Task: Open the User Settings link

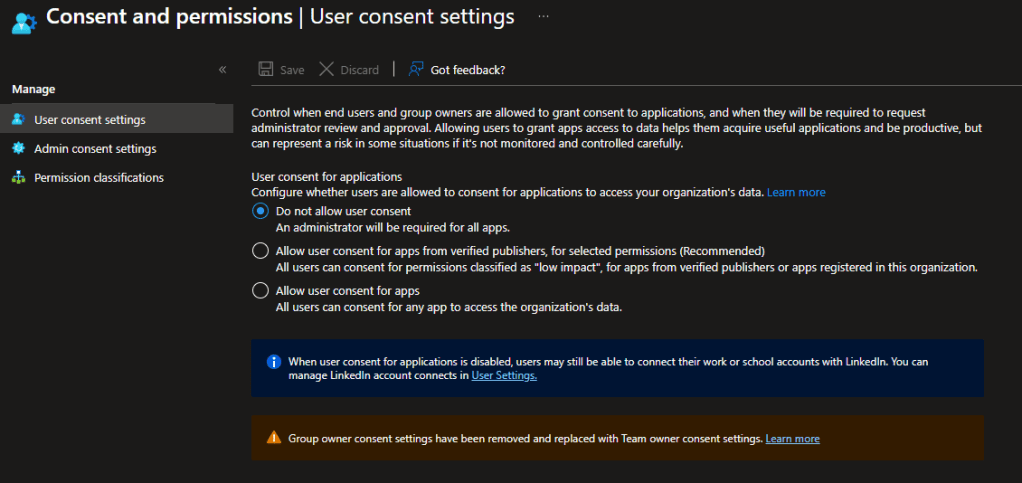Action: click(x=504, y=376)
